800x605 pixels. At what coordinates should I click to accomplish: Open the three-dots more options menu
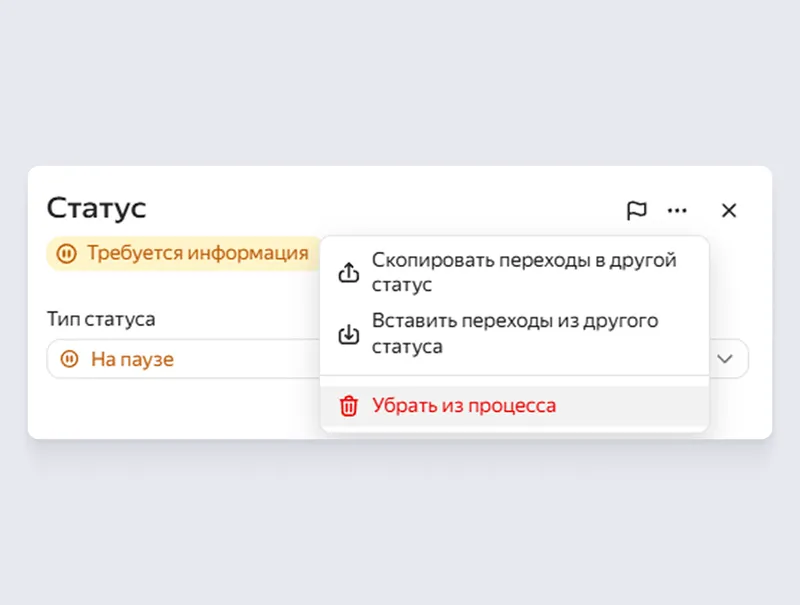(x=677, y=210)
